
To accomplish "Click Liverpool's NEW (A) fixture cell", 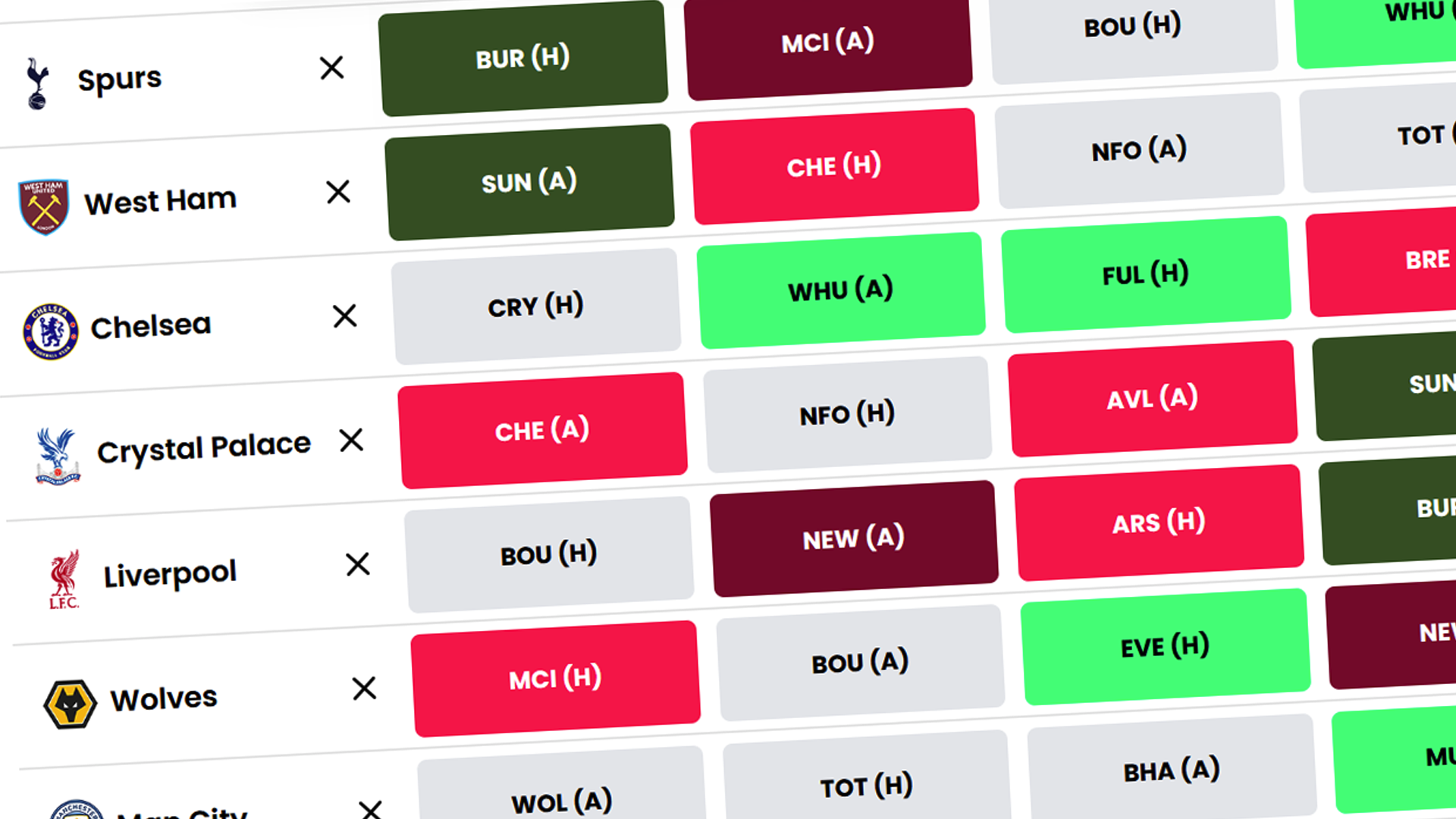I will tap(855, 538).
